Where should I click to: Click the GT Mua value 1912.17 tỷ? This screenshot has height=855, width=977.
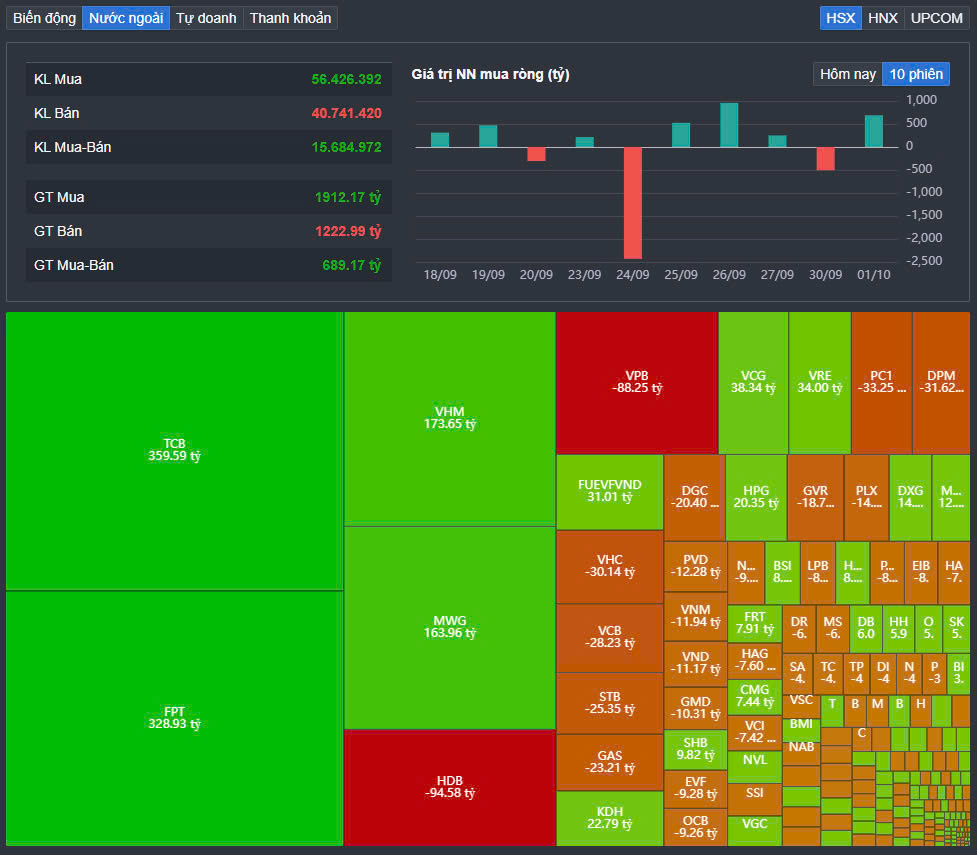pyautogui.click(x=348, y=198)
